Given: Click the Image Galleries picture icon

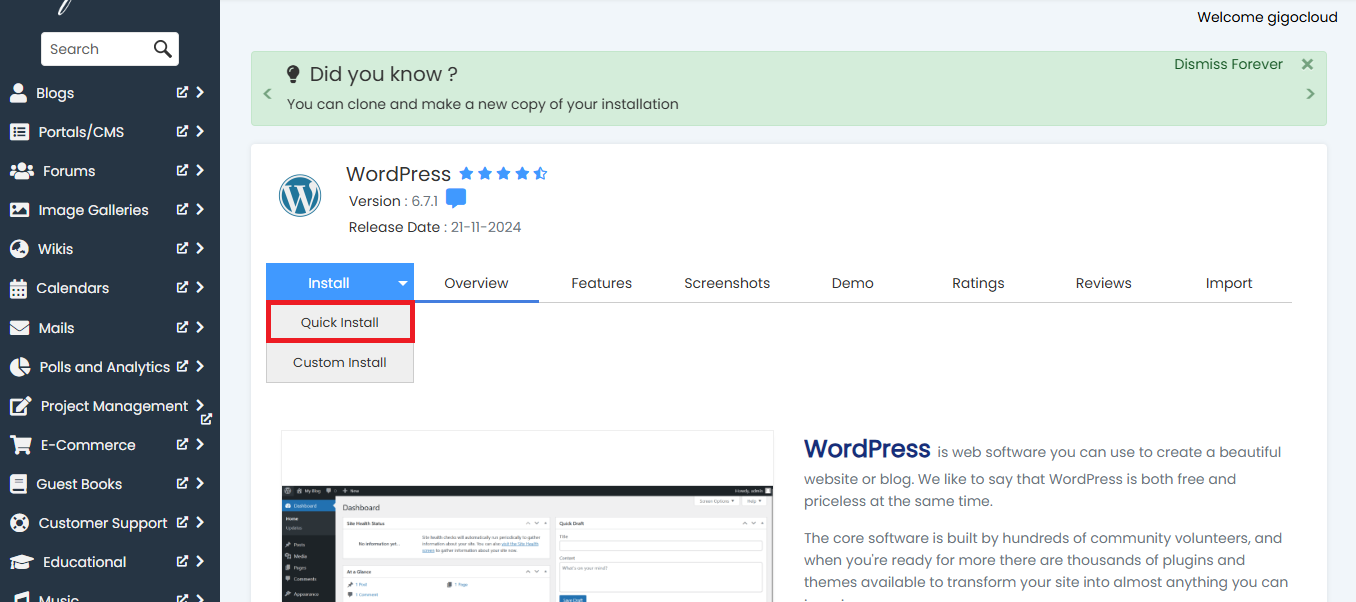Looking at the screenshot, I should pos(19,210).
